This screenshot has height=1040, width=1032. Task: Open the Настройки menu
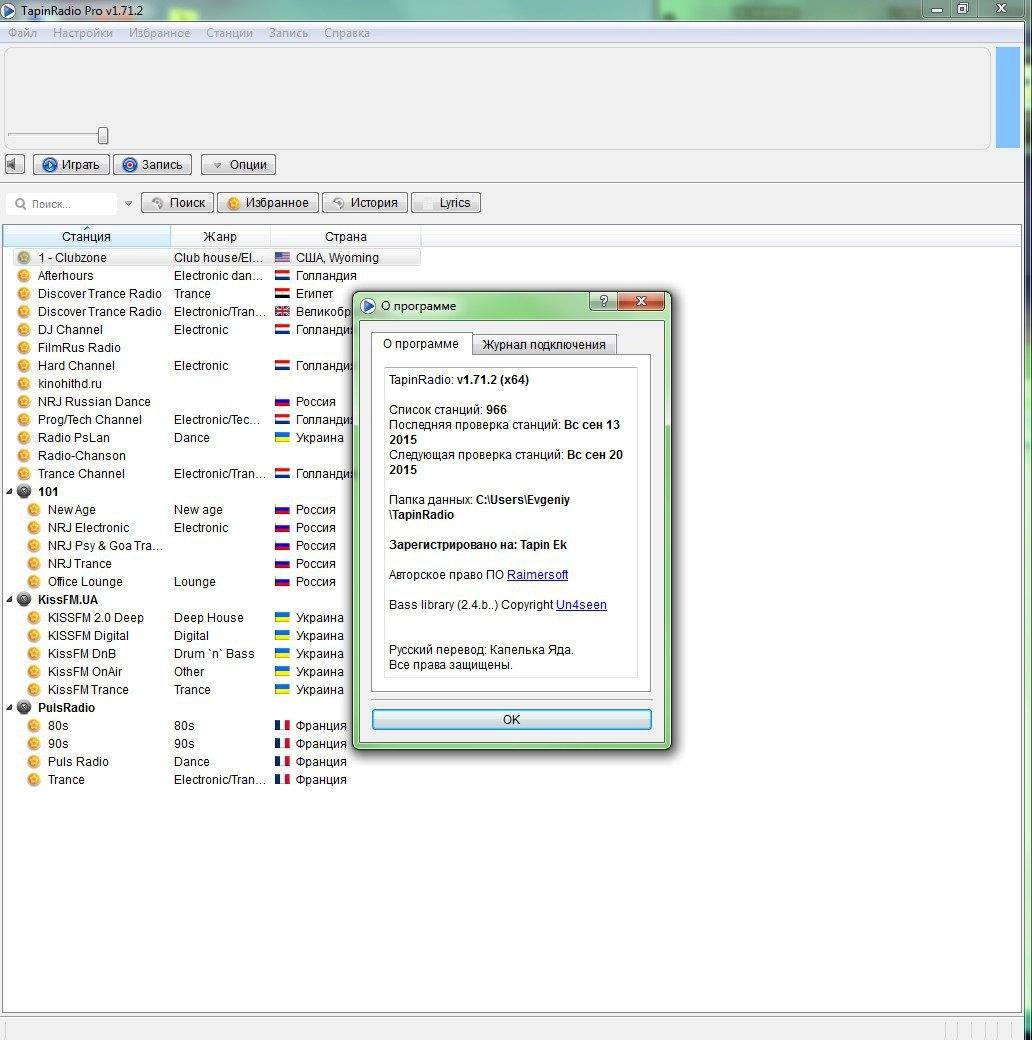83,32
